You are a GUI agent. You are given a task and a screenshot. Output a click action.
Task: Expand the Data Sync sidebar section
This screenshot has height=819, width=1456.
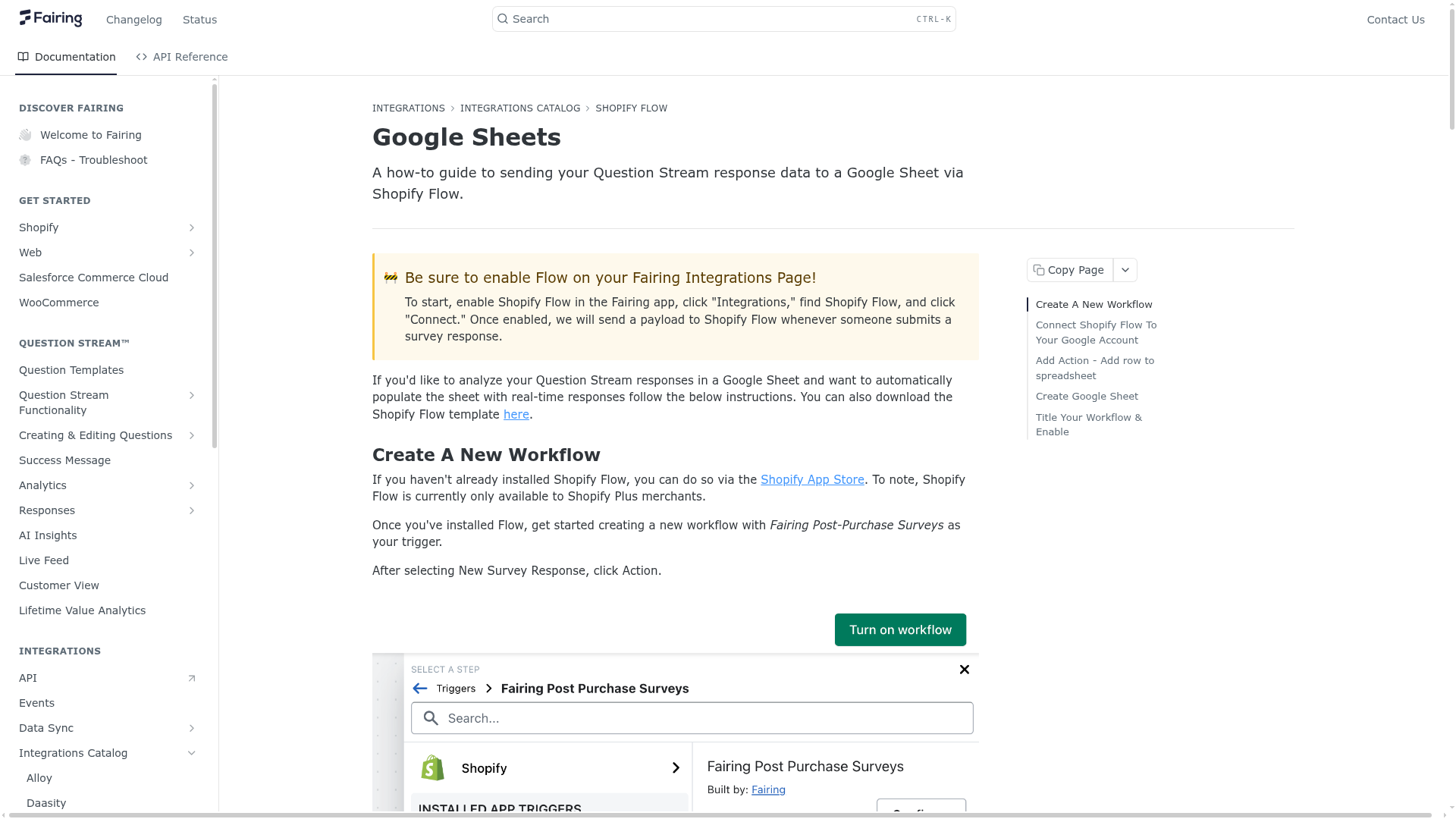click(192, 728)
